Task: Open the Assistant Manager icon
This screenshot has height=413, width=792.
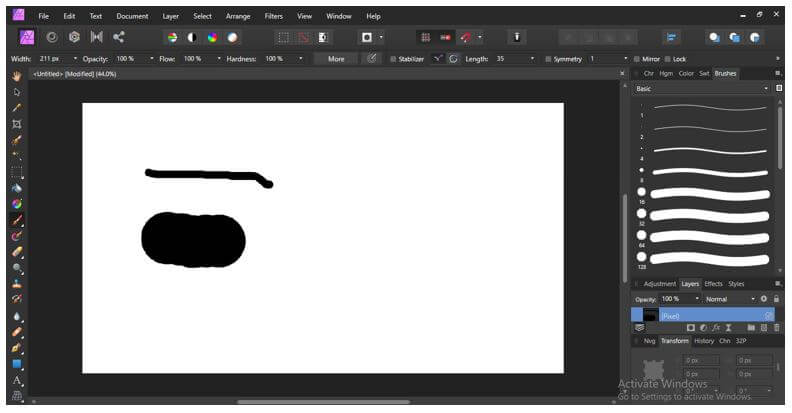Action: [517, 37]
